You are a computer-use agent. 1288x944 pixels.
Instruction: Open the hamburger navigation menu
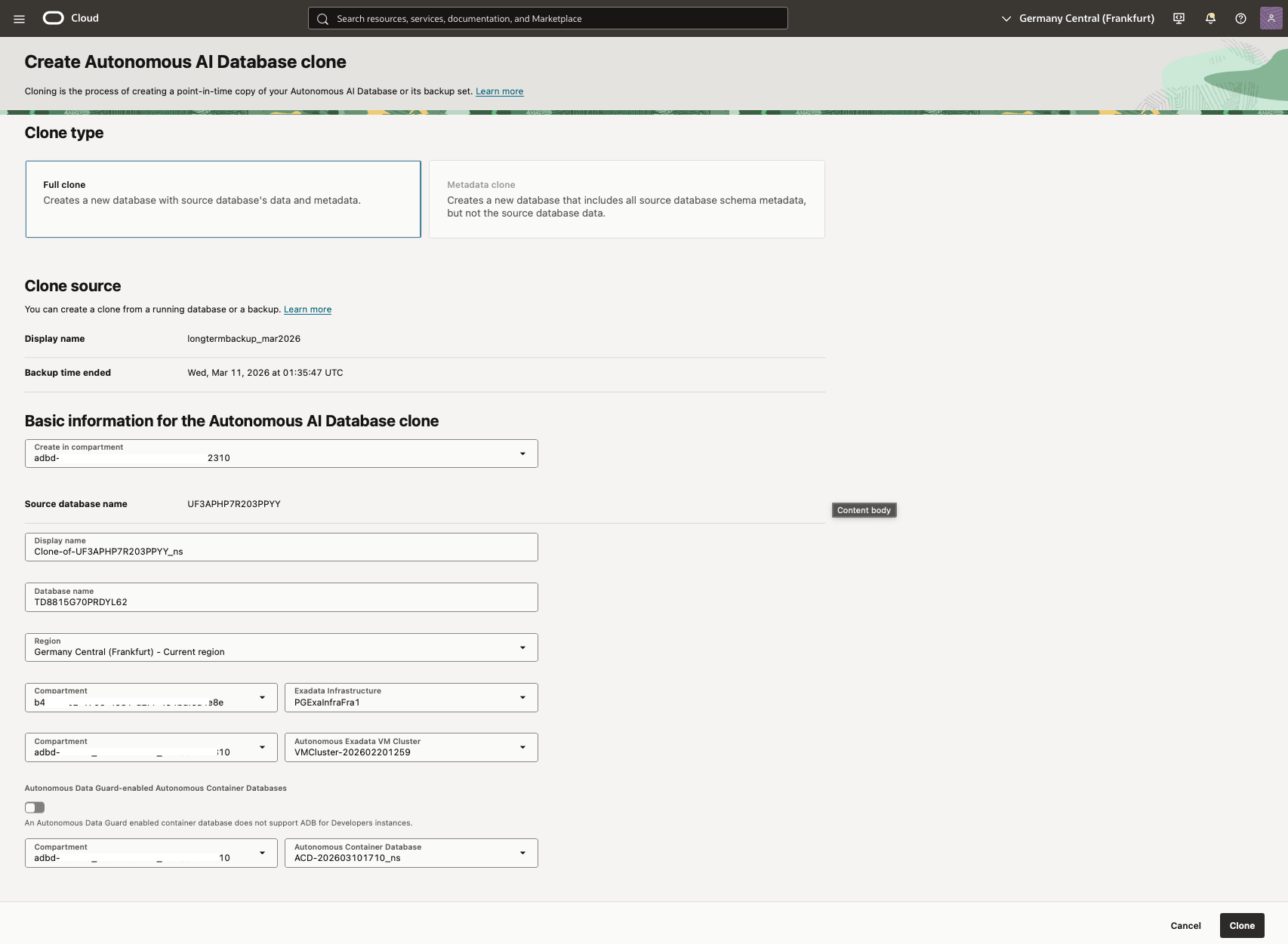click(20, 19)
